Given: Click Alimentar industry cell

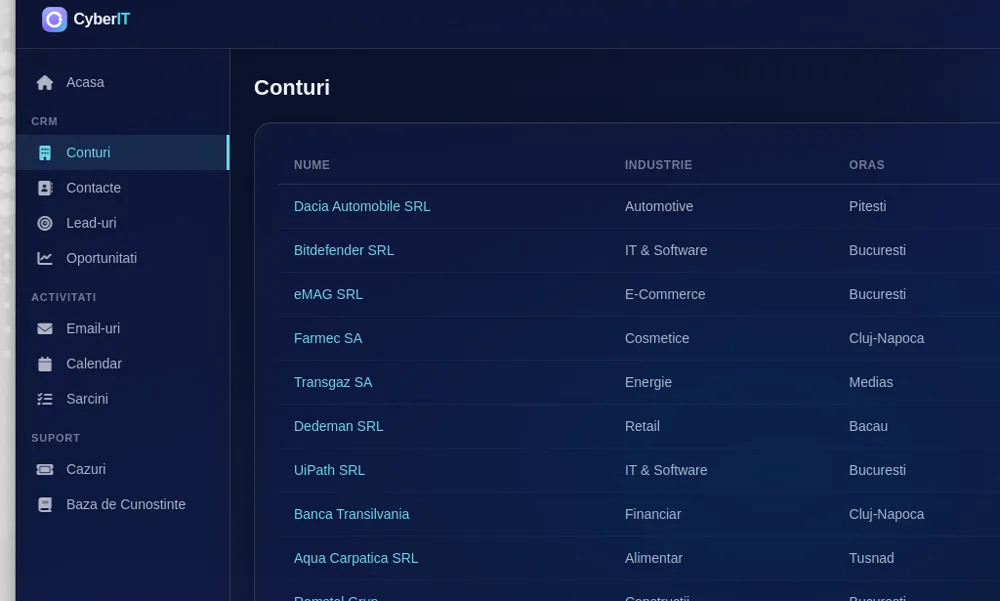Looking at the screenshot, I should [x=653, y=558].
